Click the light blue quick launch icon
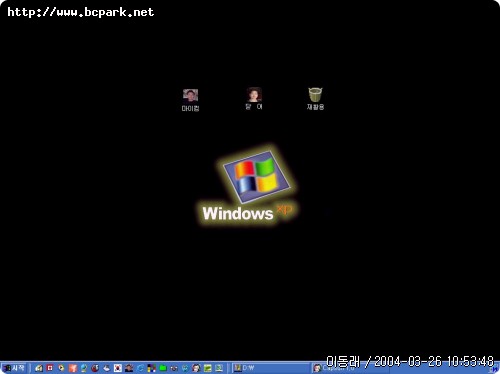This screenshot has height=374, width=500. [185, 368]
